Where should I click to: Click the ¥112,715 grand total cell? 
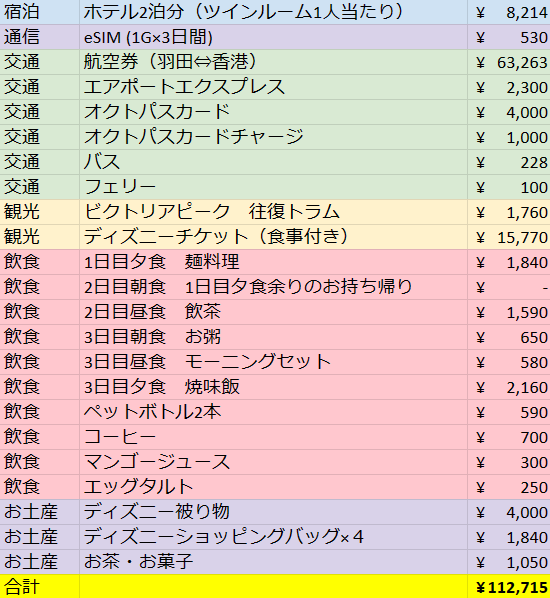[509, 587]
